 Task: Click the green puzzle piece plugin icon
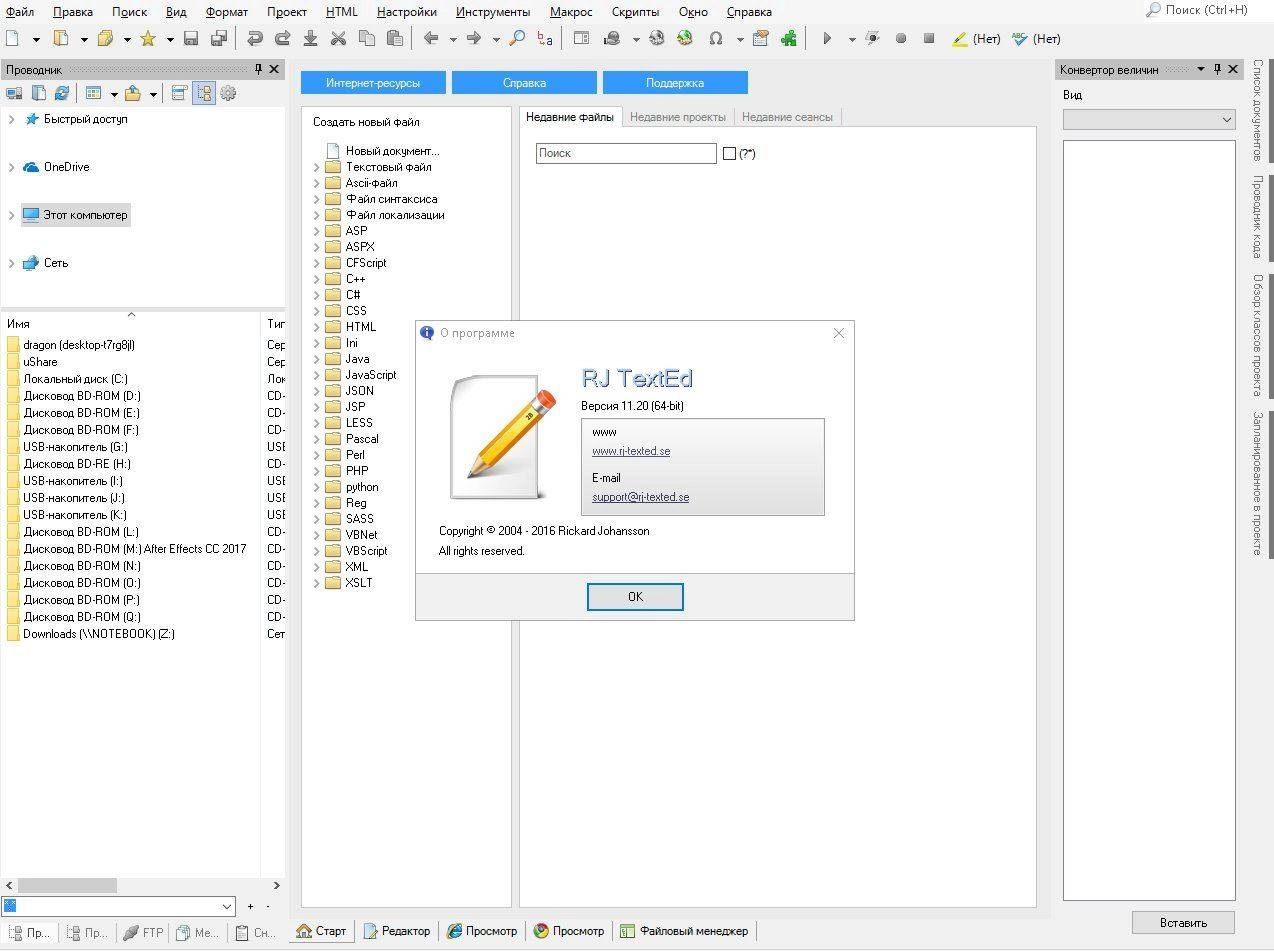[789, 39]
